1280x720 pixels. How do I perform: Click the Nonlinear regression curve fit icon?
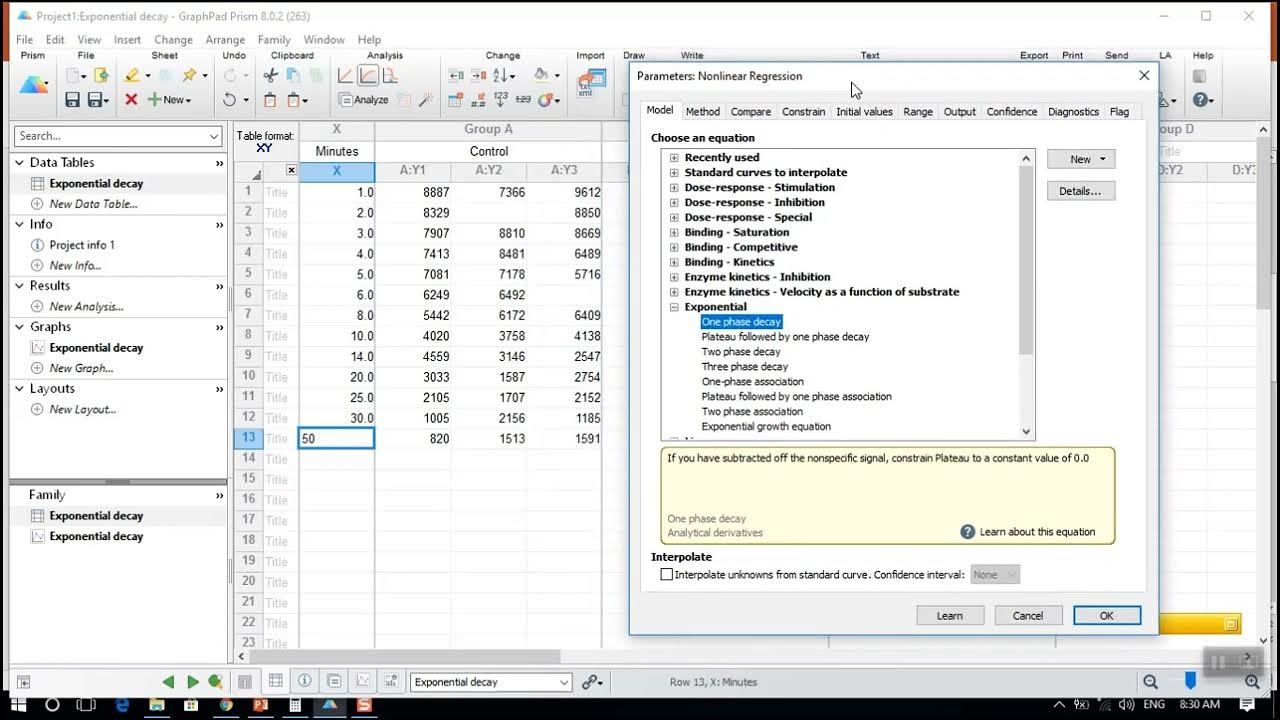pyautogui.click(x=368, y=75)
